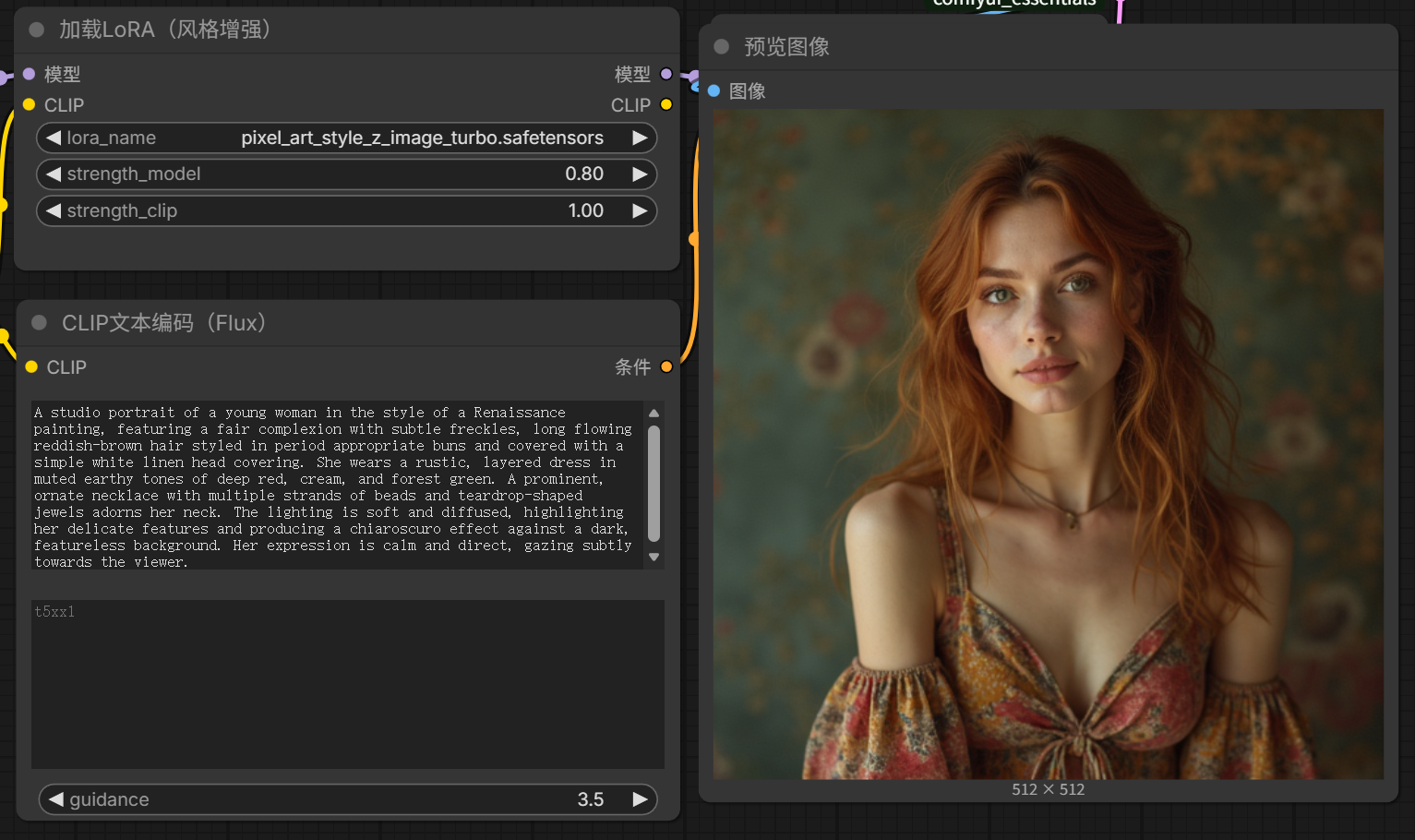This screenshot has height=840, width=1415.
Task: Click into the empty t5xxl prompt field
Action: pyautogui.click(x=347, y=683)
